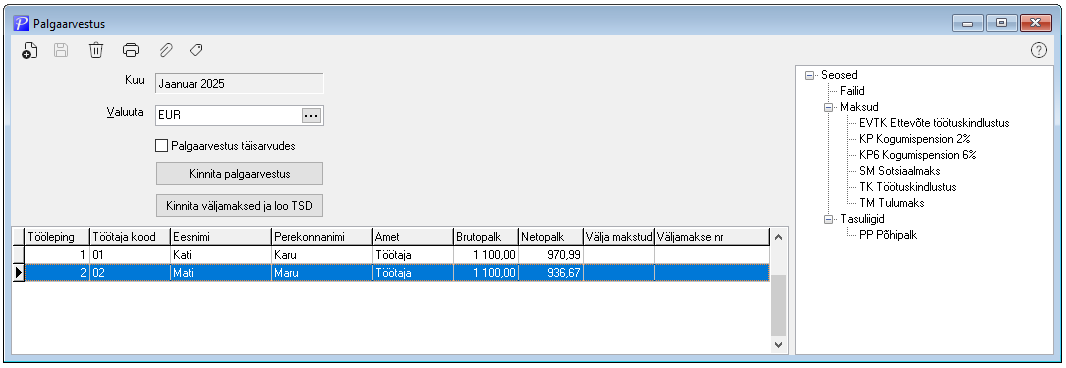The image size is (1066, 368).
Task: Click the Väljamakse nr column header
Action: pyautogui.click(x=712, y=237)
